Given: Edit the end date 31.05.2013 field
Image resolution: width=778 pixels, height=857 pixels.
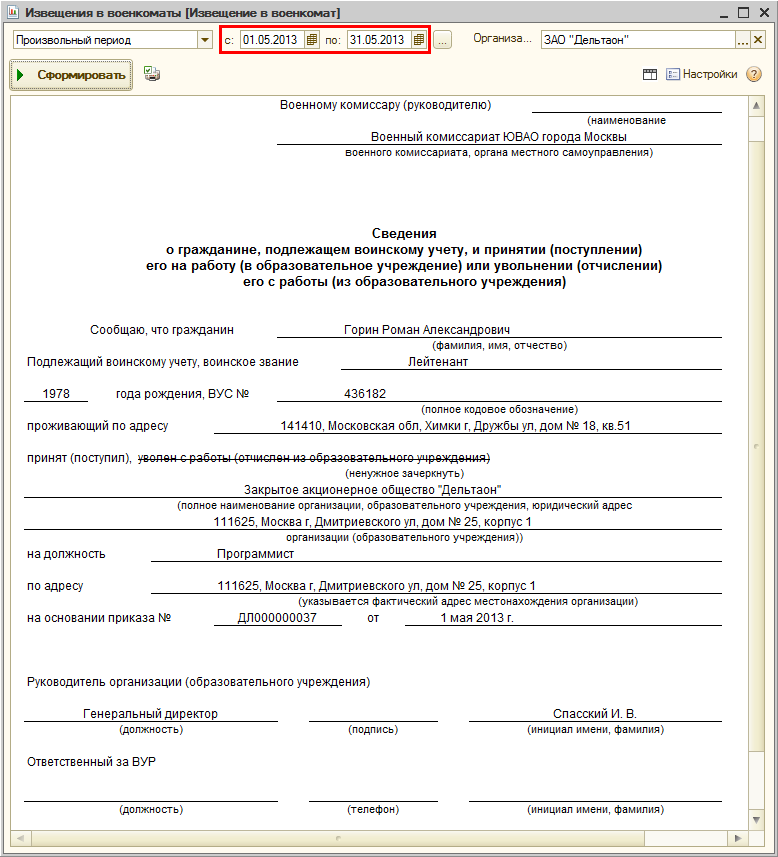Looking at the screenshot, I should [379, 40].
